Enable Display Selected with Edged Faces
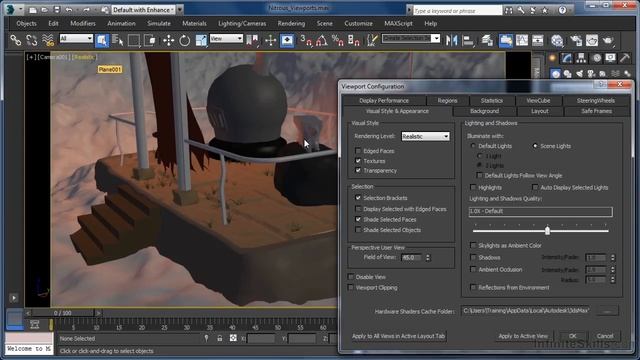The width and height of the screenshot is (640, 360). tap(358, 209)
